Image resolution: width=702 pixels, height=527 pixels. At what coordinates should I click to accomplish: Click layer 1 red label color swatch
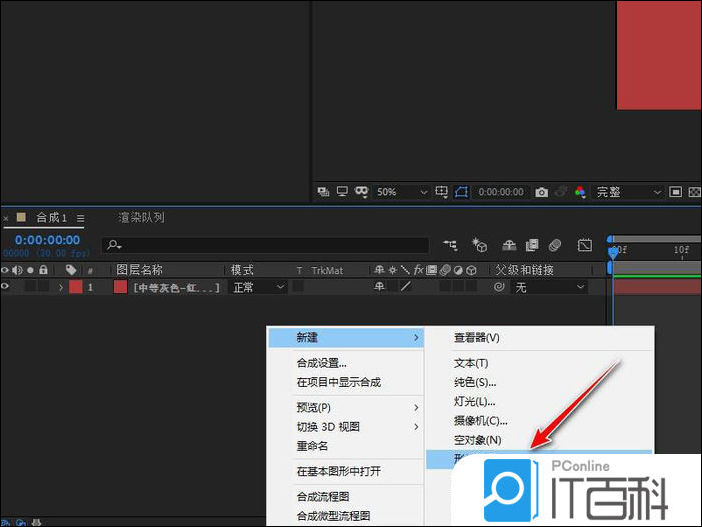pos(76,287)
